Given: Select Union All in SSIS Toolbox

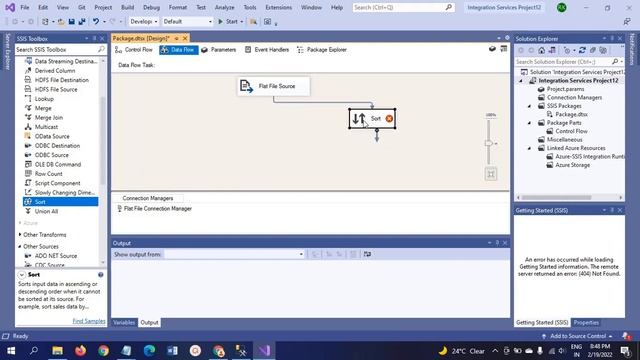Looking at the screenshot, I should (x=46, y=211).
